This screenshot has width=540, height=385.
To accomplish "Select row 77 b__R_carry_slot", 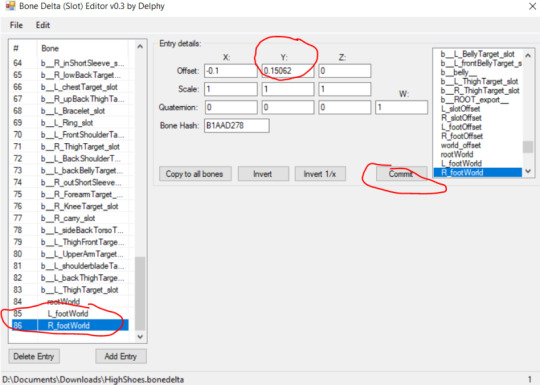I will (x=70, y=218).
